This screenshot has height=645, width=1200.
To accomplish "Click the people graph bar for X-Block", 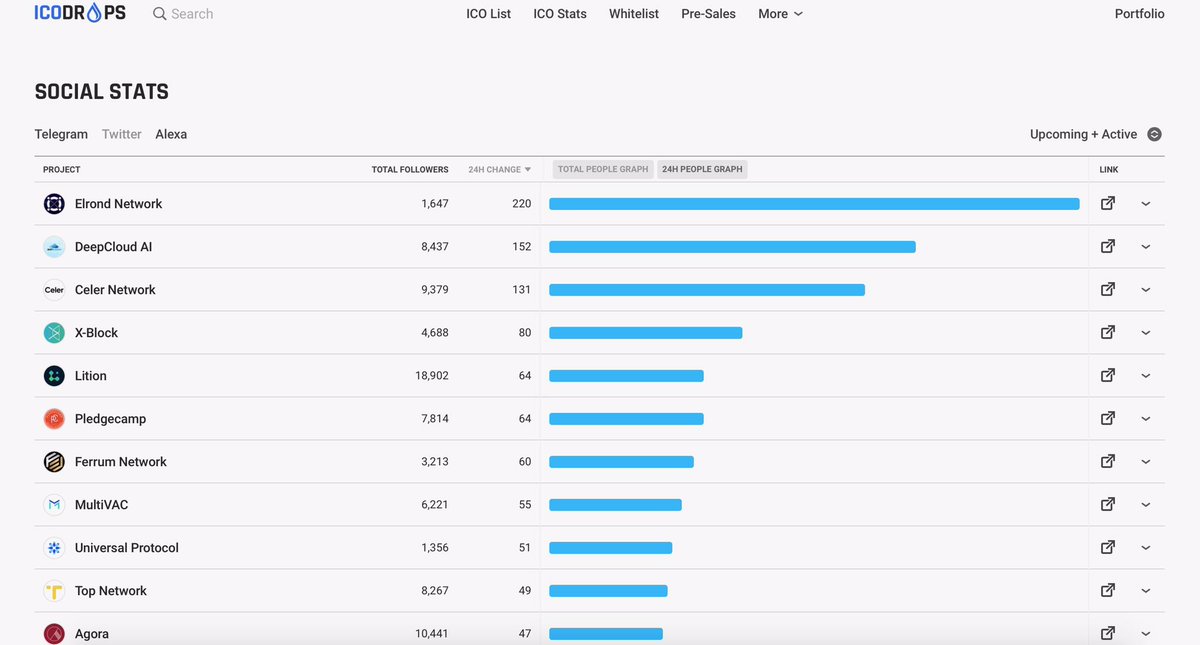I will click(x=645, y=332).
